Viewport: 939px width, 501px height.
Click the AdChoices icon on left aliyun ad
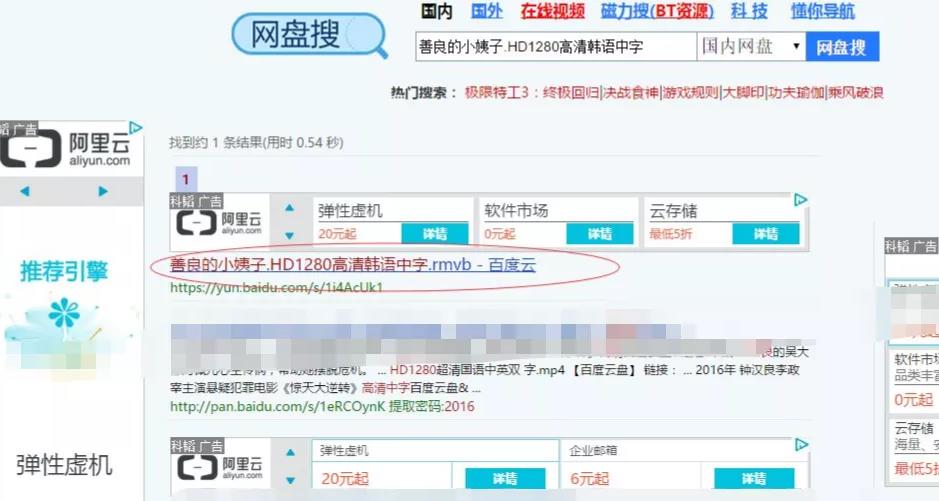pos(136,128)
